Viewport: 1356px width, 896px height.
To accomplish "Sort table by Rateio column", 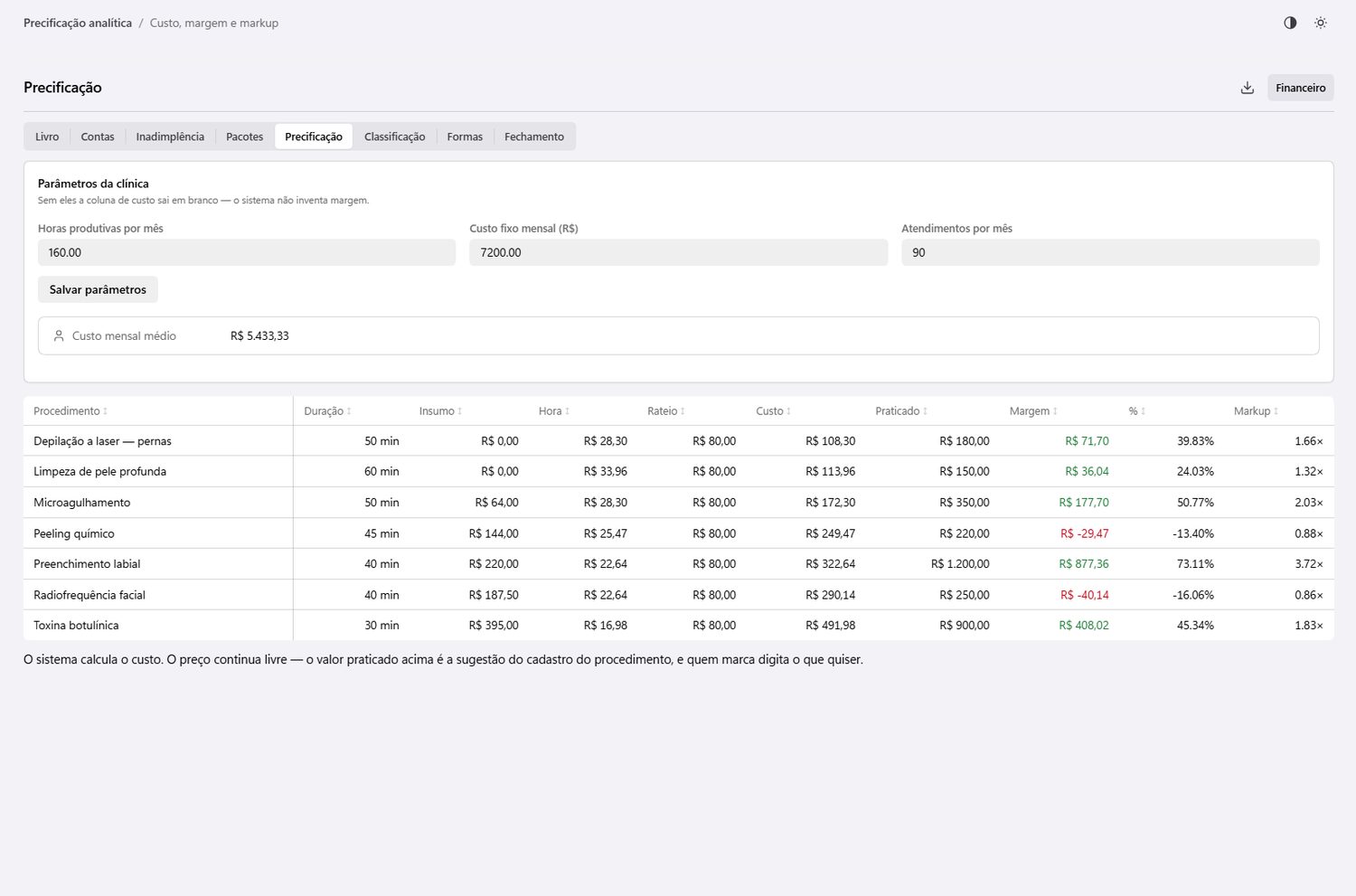I will pyautogui.click(x=666, y=411).
